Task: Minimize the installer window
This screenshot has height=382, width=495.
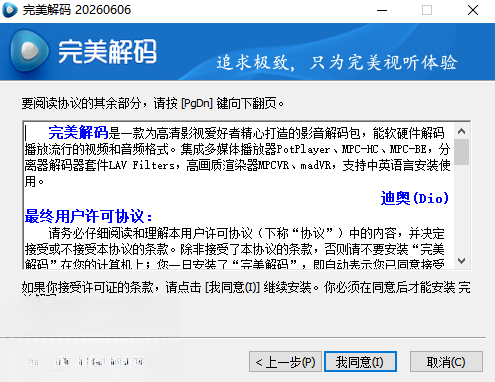Action: (x=382, y=10)
